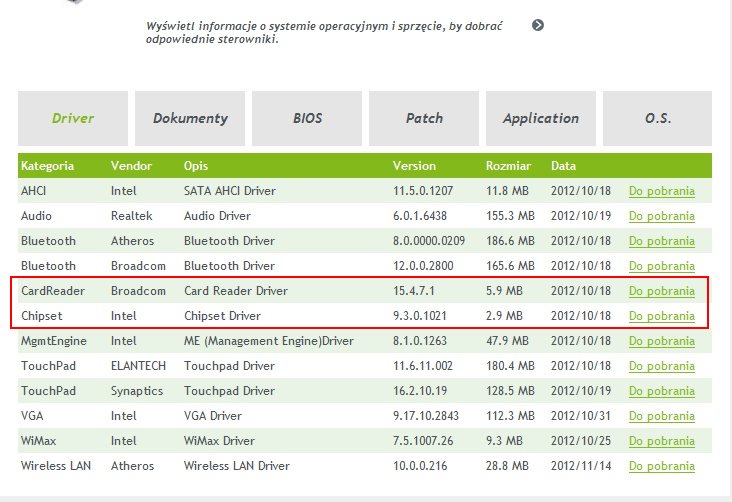Click the WiMax Driver description text
732x502 pixels.
[x=219, y=441]
